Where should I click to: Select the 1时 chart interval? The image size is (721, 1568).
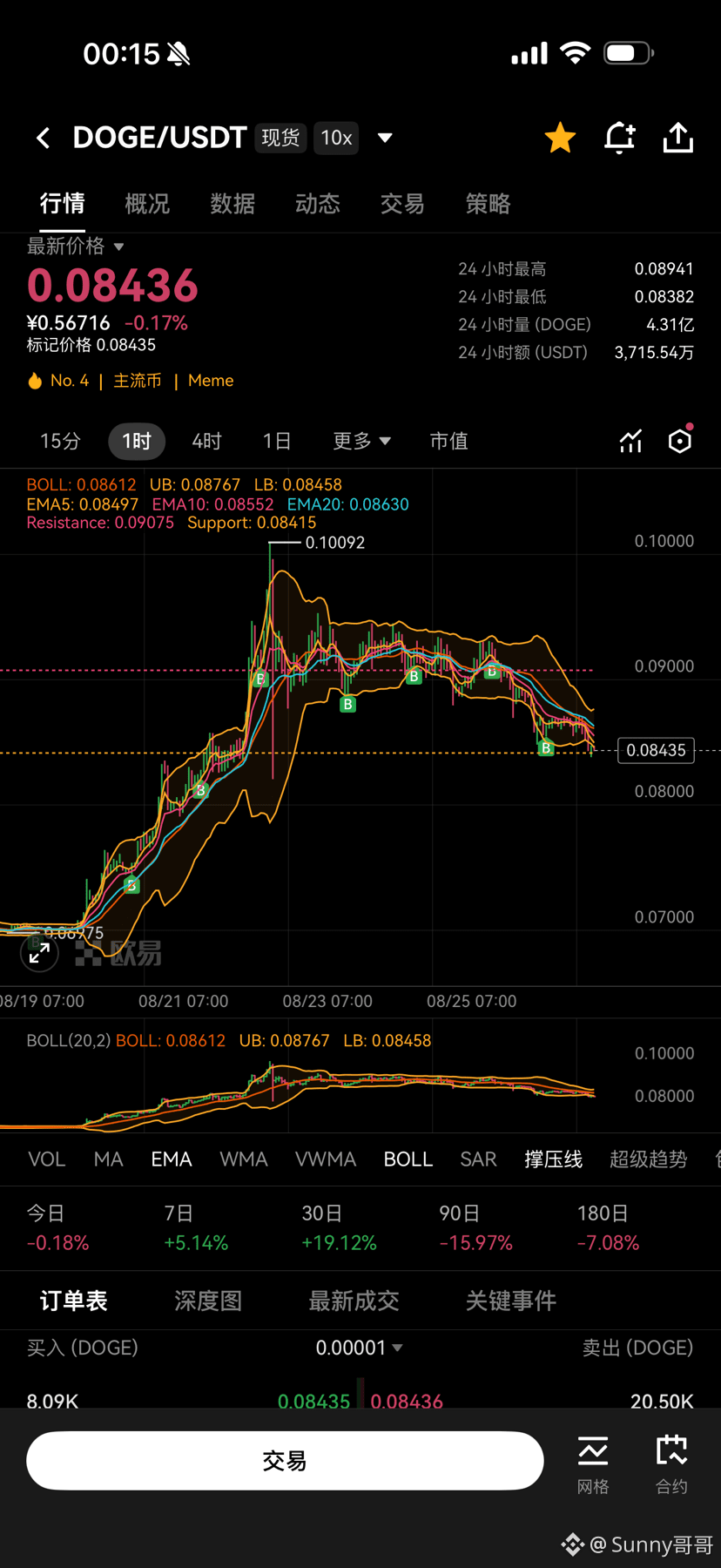pos(137,442)
